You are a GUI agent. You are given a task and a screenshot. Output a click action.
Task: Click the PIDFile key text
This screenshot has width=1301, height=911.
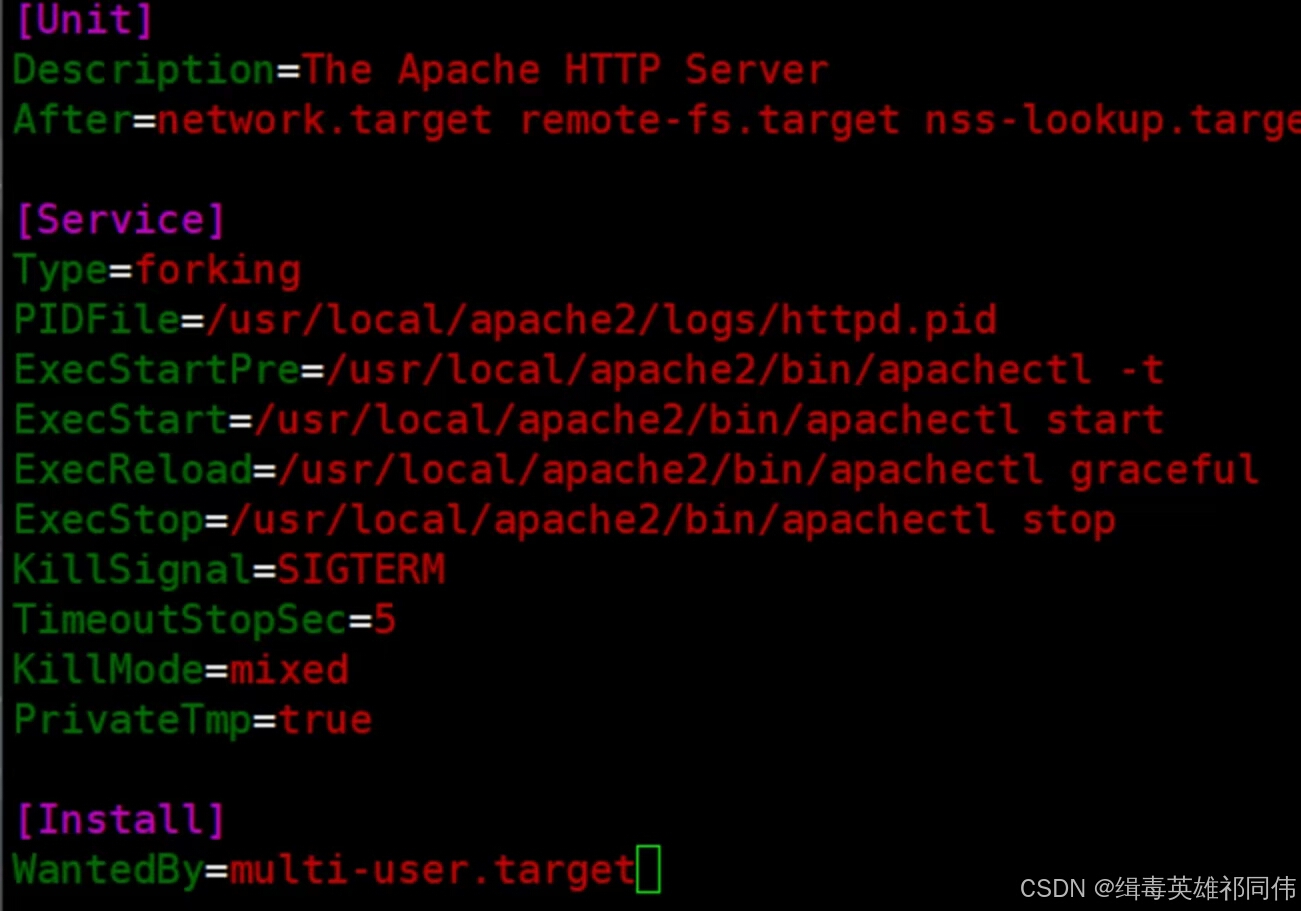click(96, 320)
